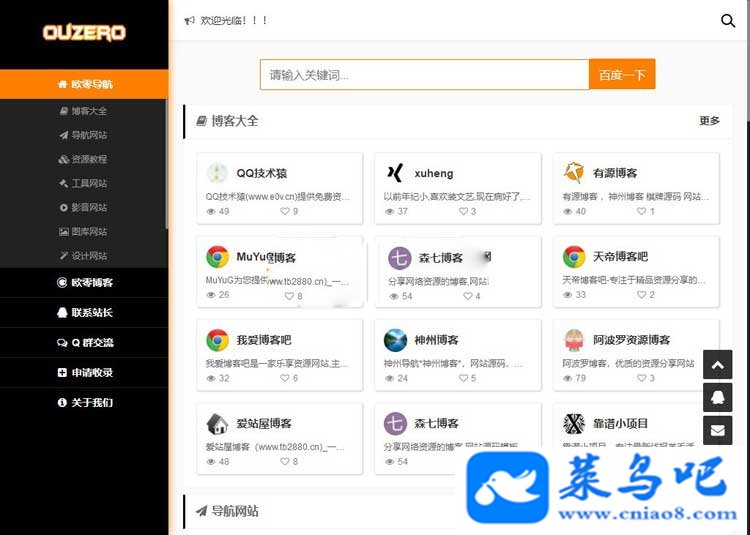This screenshot has width=750, height=535.
Task: Click heart like icon on xuheng card
Action: point(463,211)
